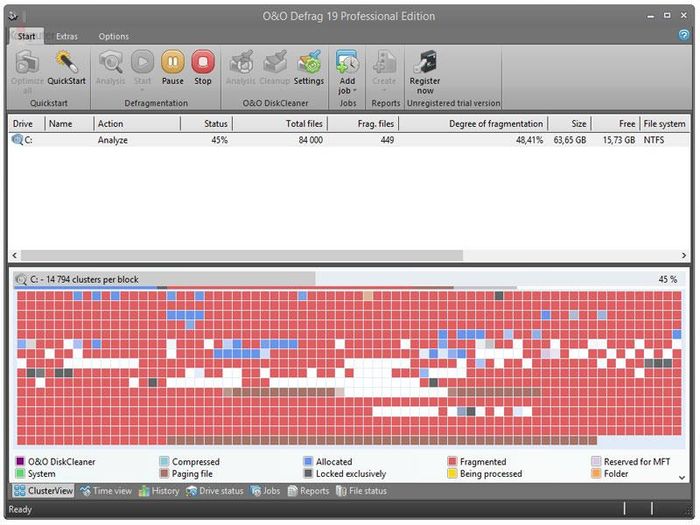700x525 pixels.
Task: Click the Fragmented red legend swatch
Action: (x=452, y=461)
